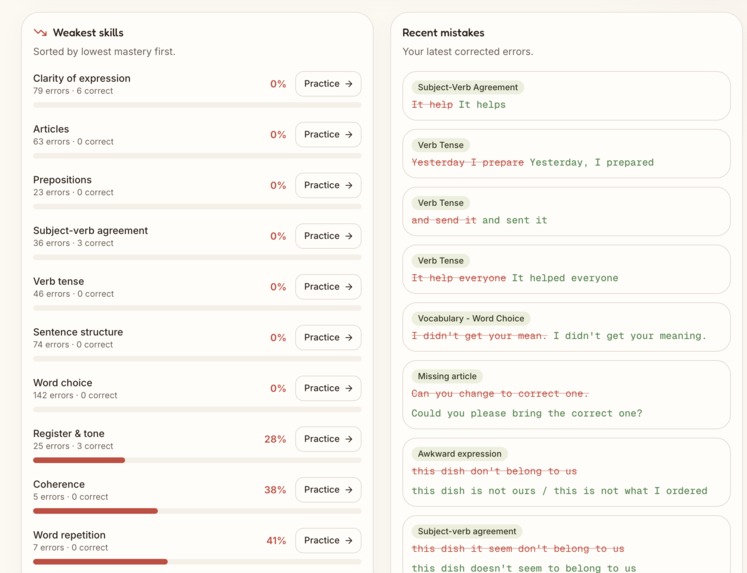747x573 pixels.
Task: Click the Subject-Verb Agreement tag on first card
Action: click(x=467, y=87)
